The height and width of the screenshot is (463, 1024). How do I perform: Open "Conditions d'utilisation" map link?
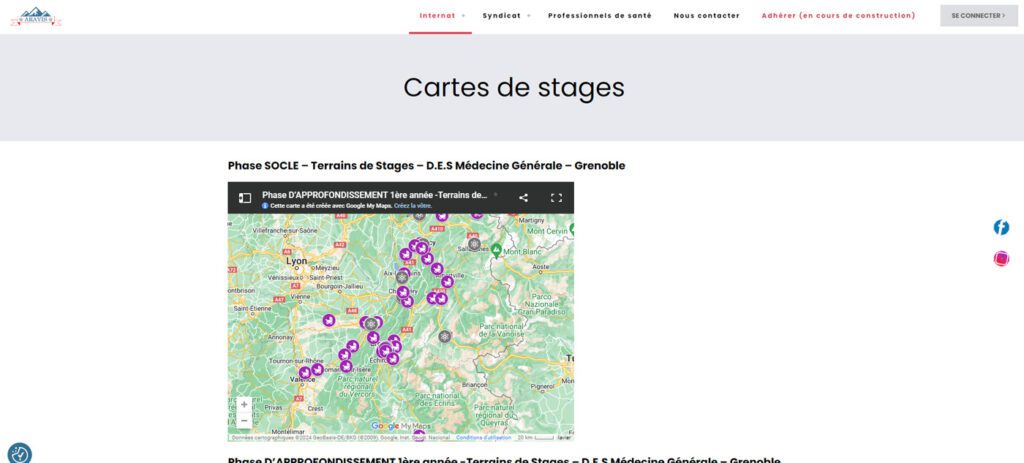tap(484, 438)
